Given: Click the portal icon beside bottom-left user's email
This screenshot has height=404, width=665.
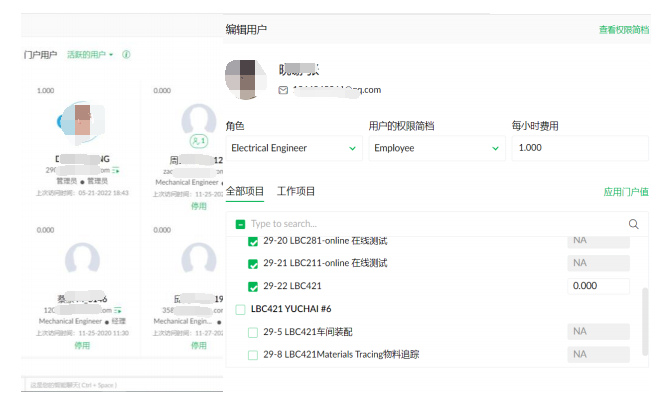Looking at the screenshot, I should coord(117,310).
